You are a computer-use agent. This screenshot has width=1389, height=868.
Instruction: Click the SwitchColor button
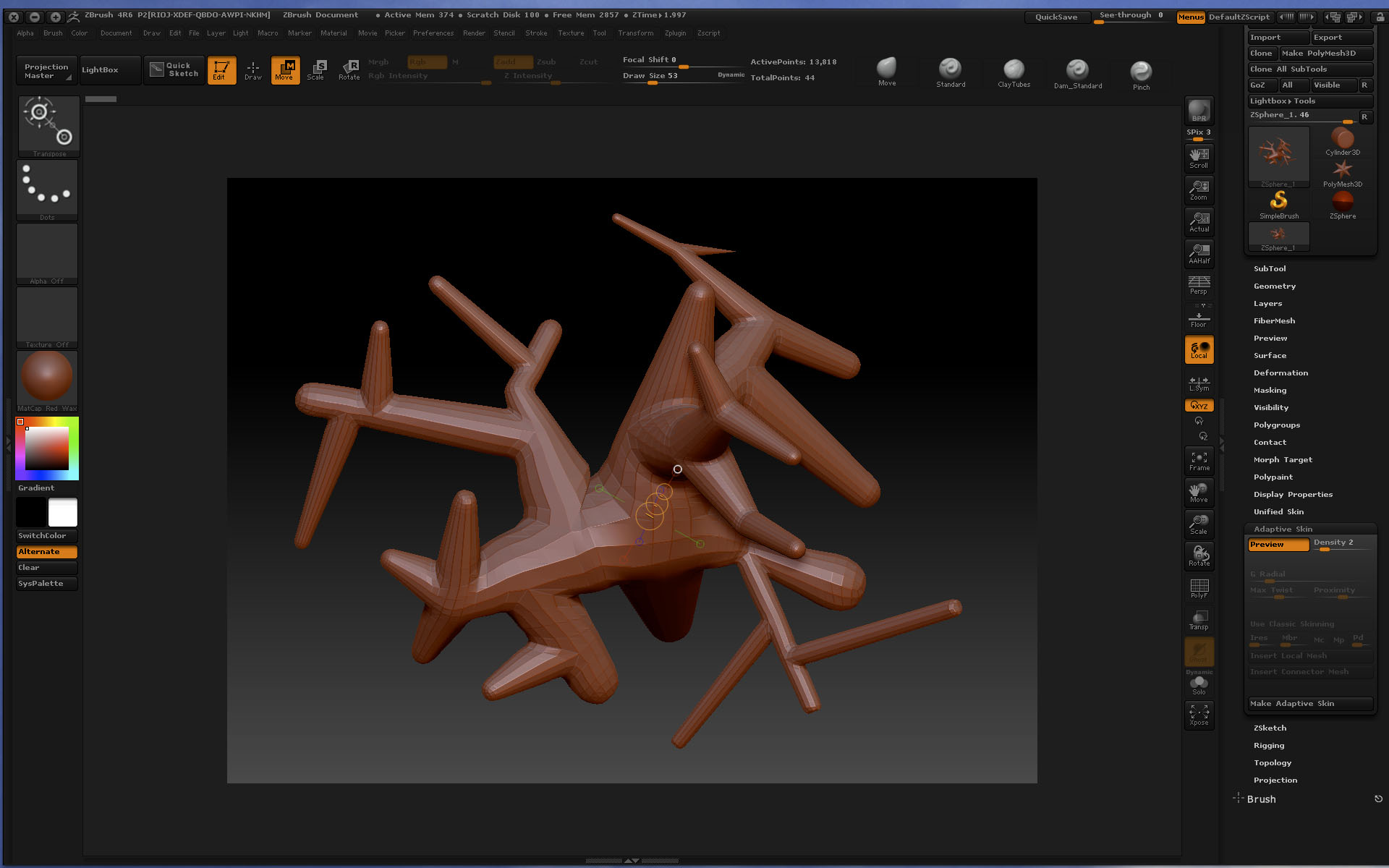pos(47,536)
